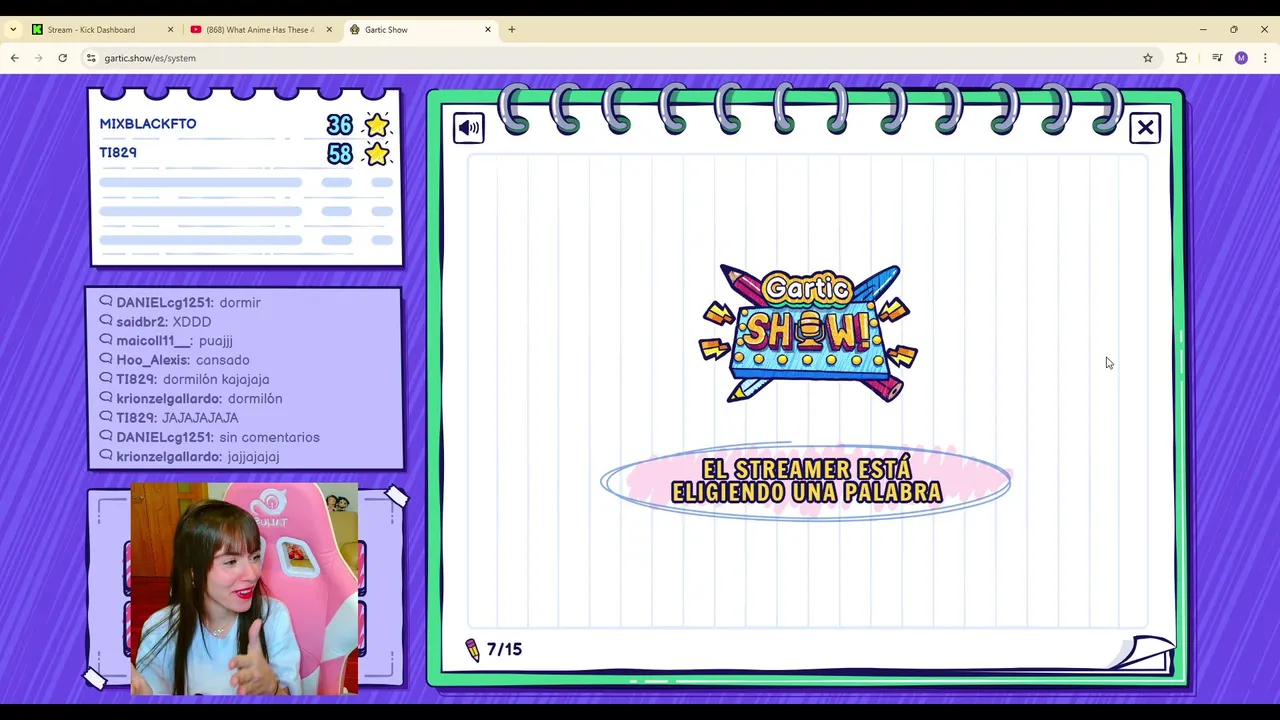Go forward to next page
Image resolution: width=1280 pixels, height=720 pixels.
point(39,58)
